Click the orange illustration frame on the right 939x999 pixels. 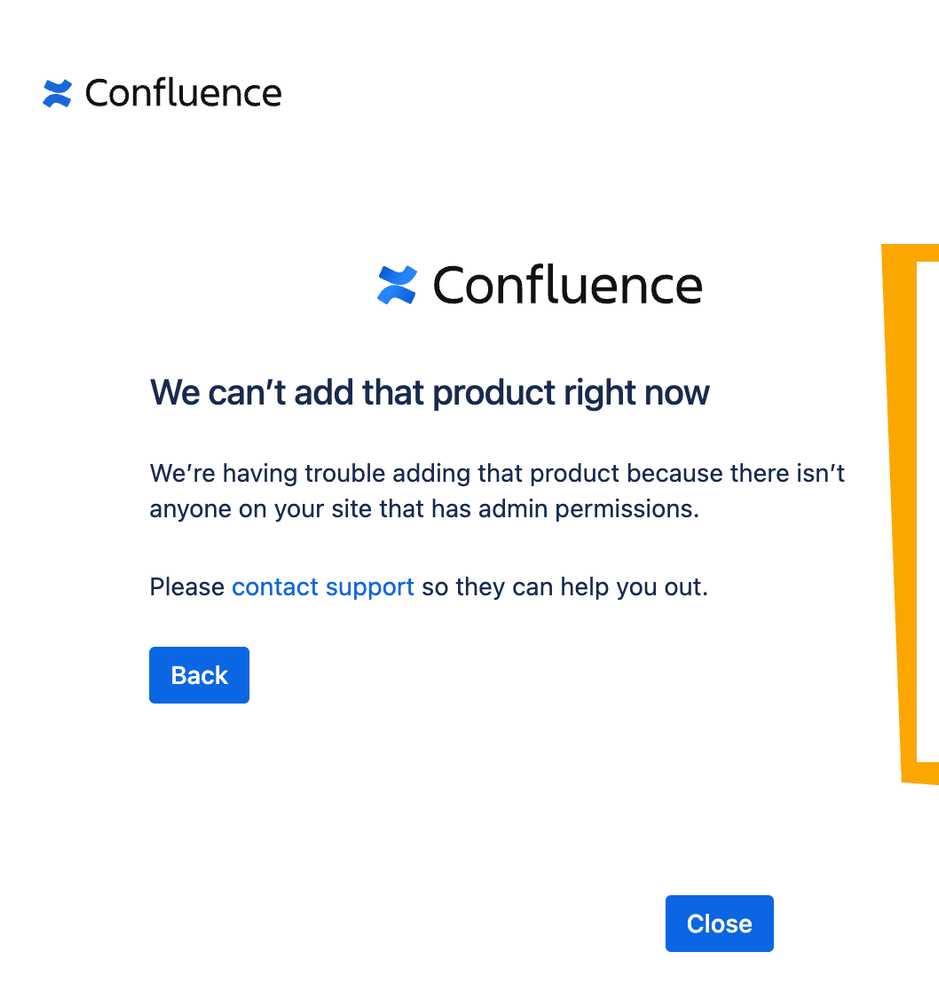(897, 510)
